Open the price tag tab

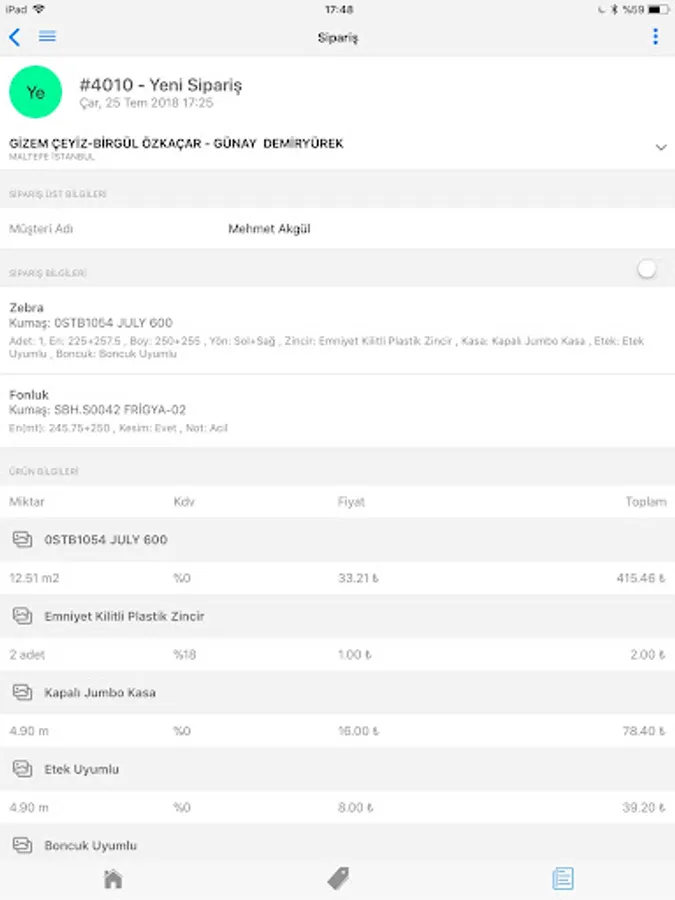click(338, 879)
